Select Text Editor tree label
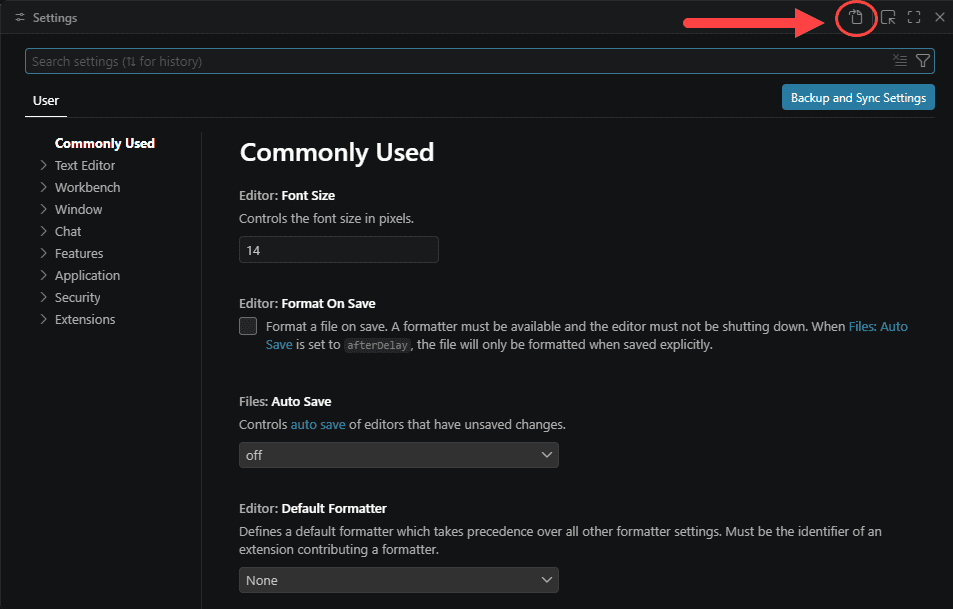The height and width of the screenshot is (609, 953). coord(84,165)
